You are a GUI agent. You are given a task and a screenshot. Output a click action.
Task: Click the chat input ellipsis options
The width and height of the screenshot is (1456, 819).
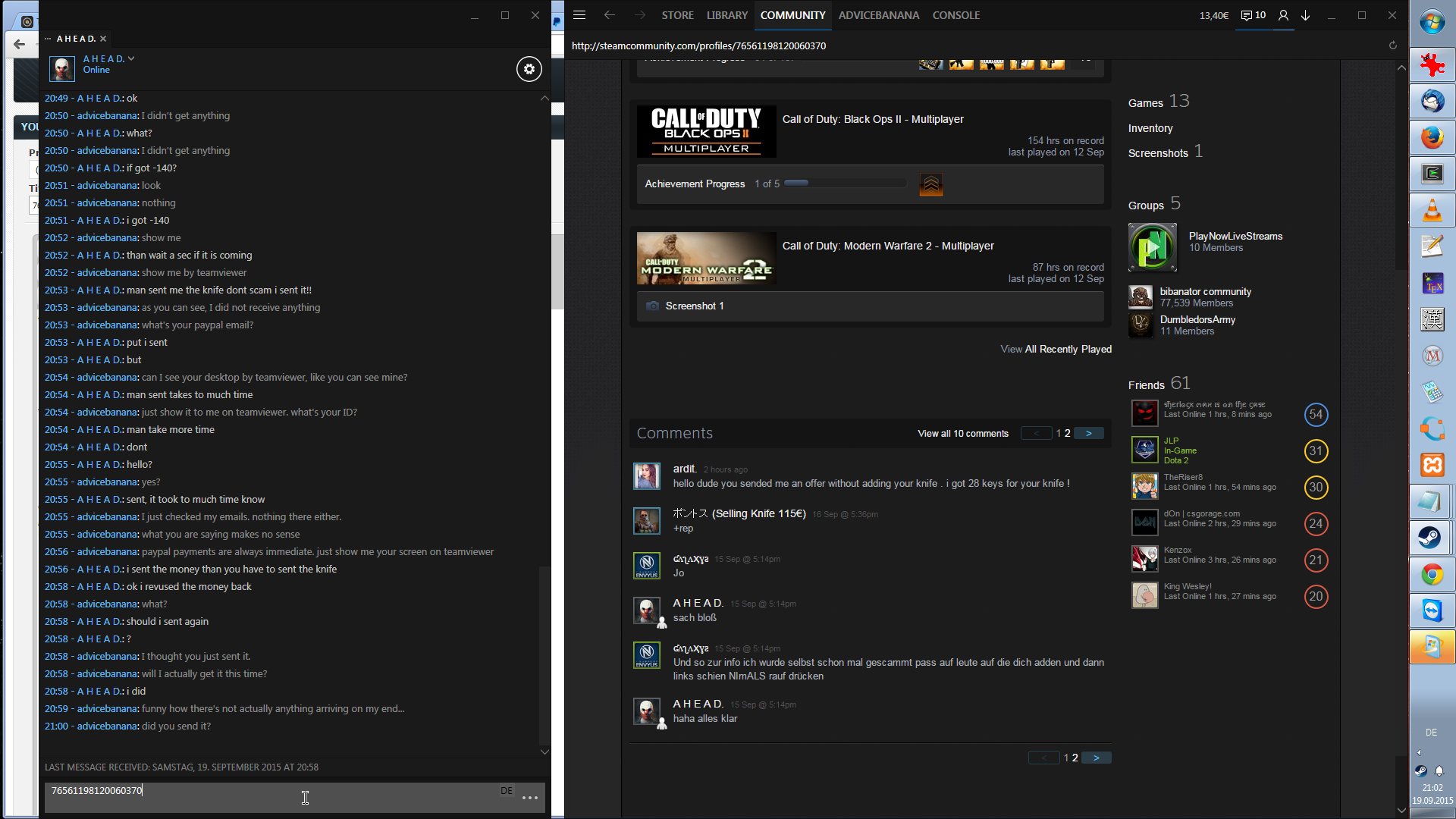pos(530,798)
